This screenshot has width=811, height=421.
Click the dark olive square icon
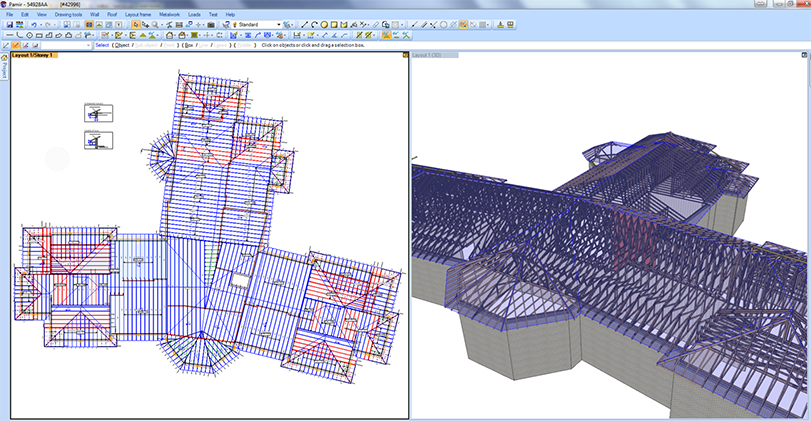click(x=194, y=35)
